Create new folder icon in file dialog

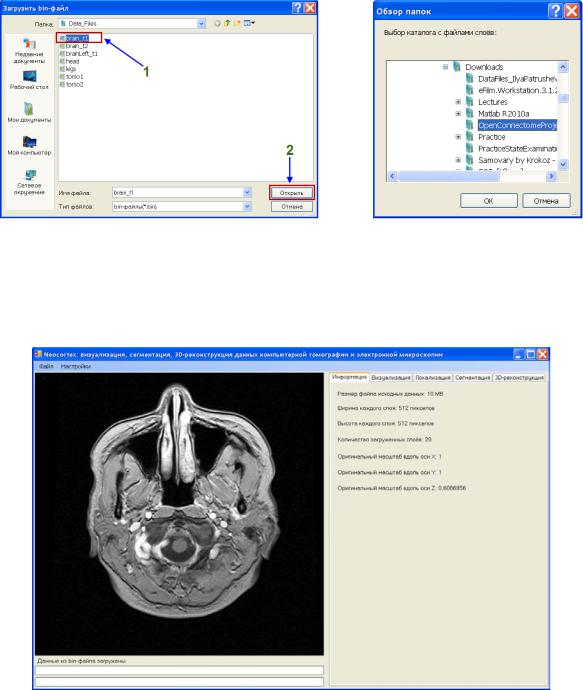tap(237, 23)
